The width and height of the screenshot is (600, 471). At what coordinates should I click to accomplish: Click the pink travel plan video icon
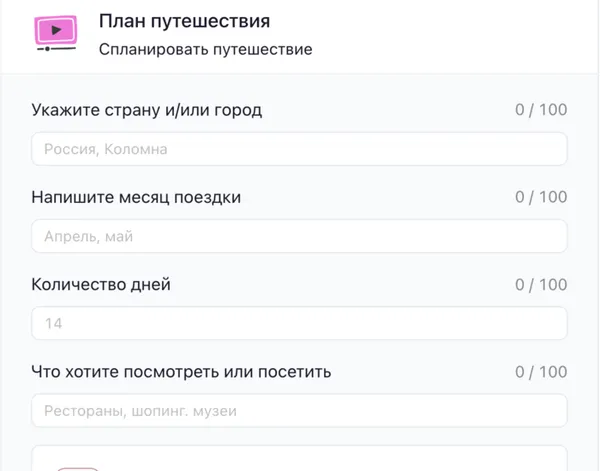pos(56,31)
